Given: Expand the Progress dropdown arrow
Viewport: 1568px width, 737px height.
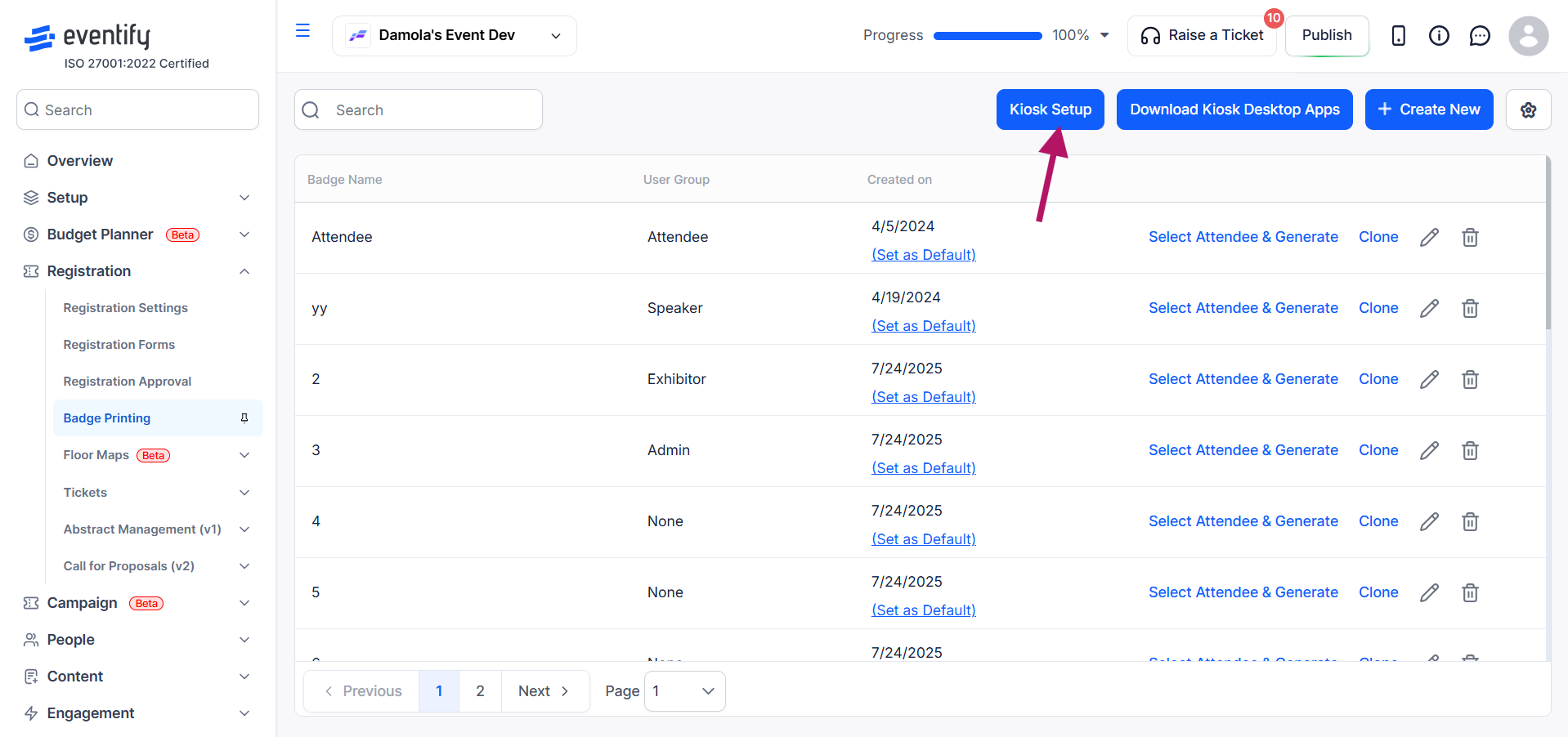Looking at the screenshot, I should 1104,35.
